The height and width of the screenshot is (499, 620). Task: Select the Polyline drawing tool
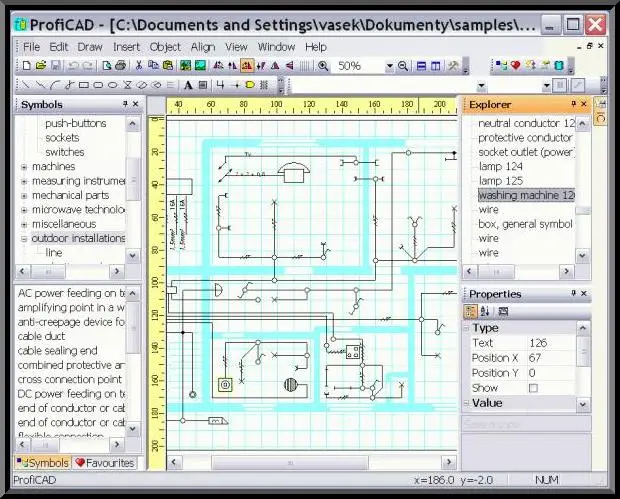(40, 85)
